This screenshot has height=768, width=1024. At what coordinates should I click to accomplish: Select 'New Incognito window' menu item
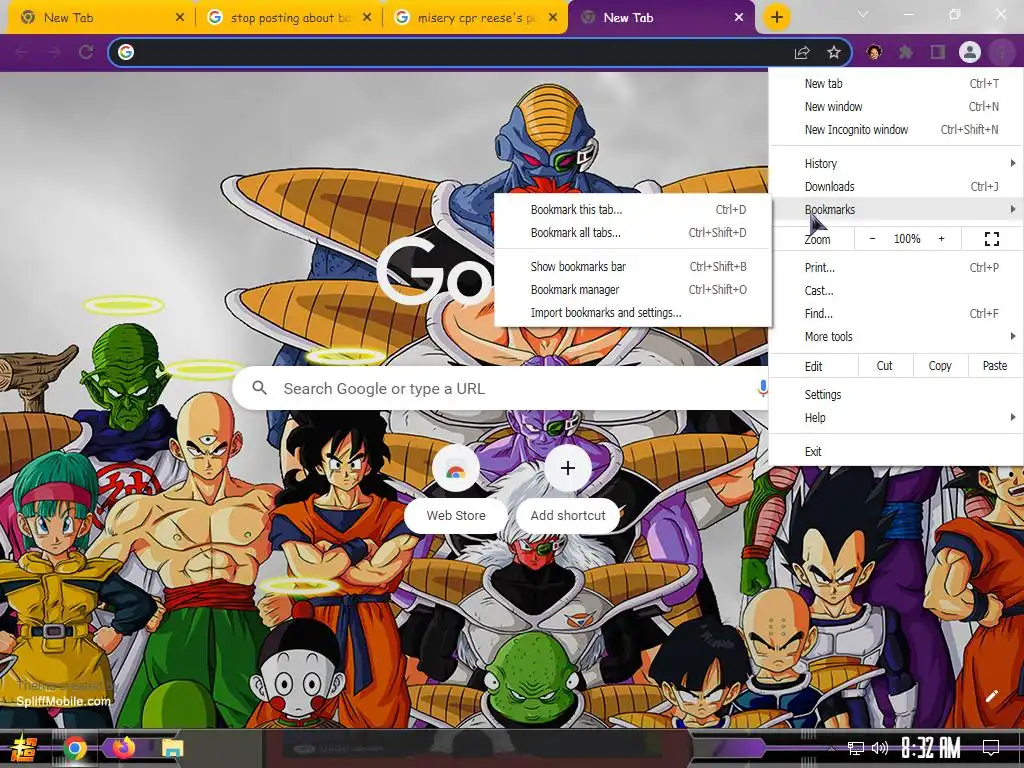point(896,129)
